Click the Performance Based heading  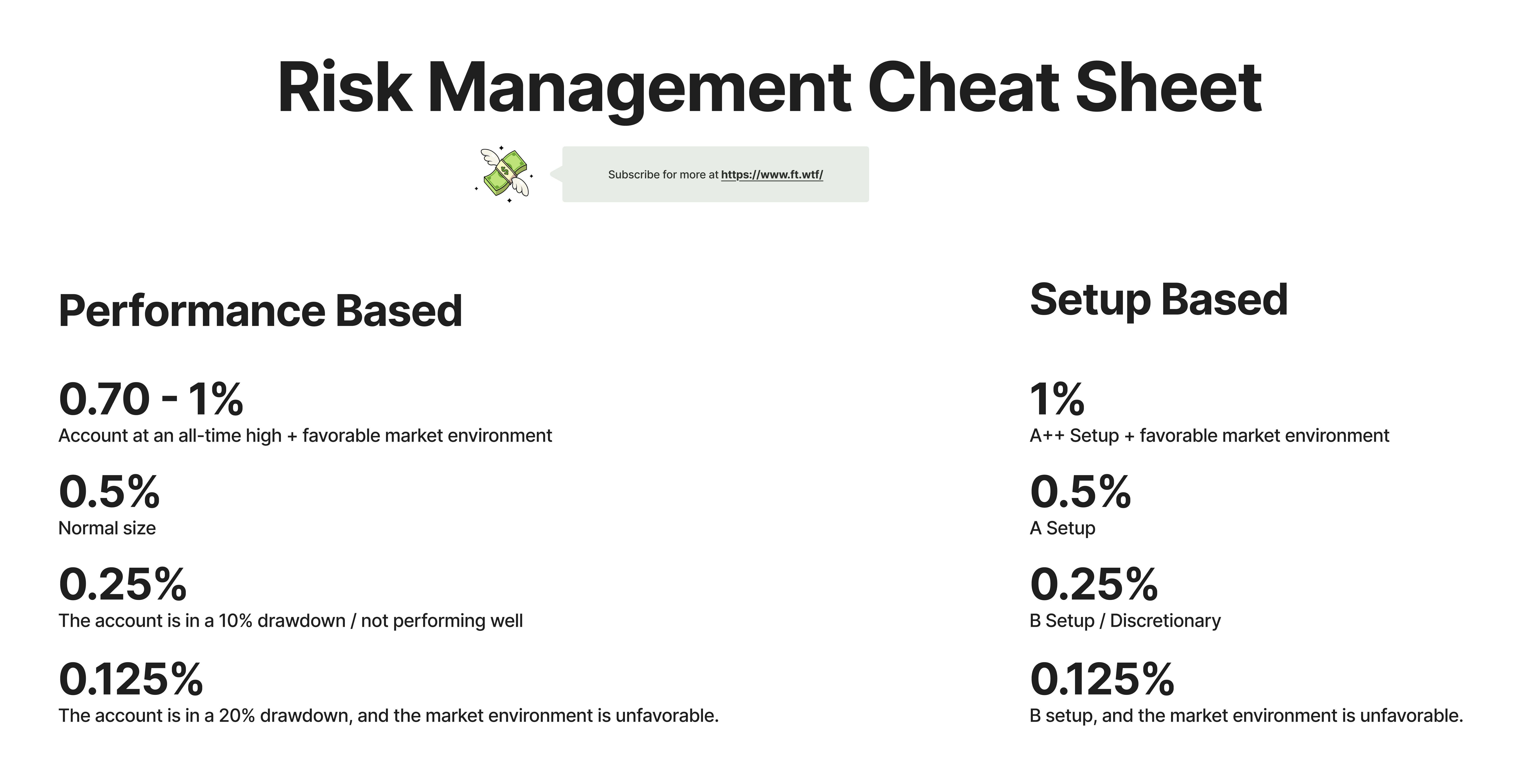pyautogui.click(x=260, y=311)
